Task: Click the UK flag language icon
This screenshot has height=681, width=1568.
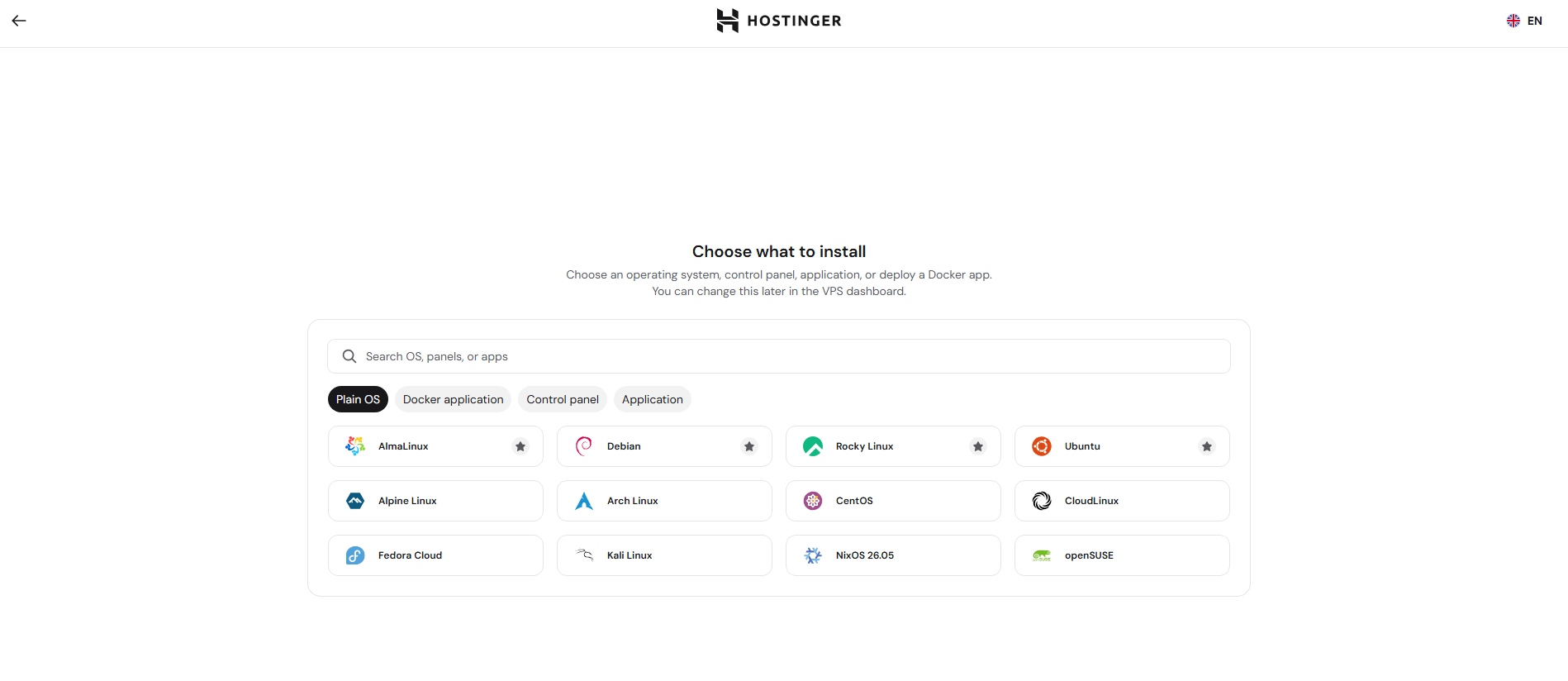Action: point(1513,21)
